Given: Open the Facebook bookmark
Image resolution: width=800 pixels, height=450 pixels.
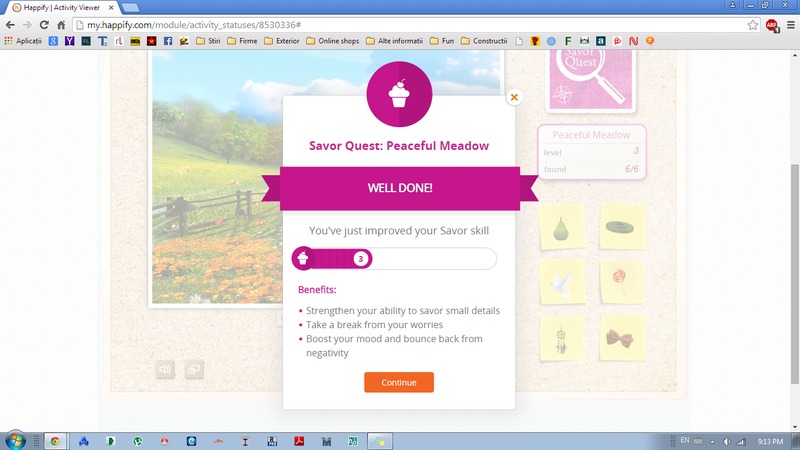Looking at the screenshot, I should coord(167,41).
